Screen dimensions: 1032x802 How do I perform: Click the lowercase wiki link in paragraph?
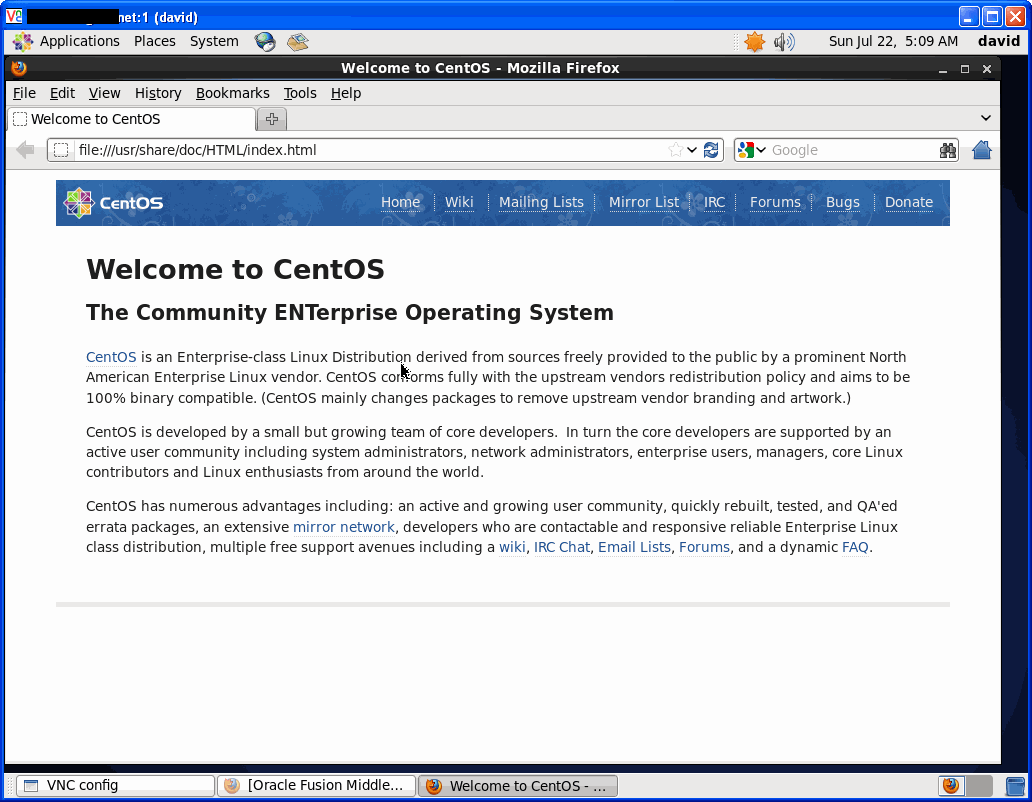(x=512, y=547)
